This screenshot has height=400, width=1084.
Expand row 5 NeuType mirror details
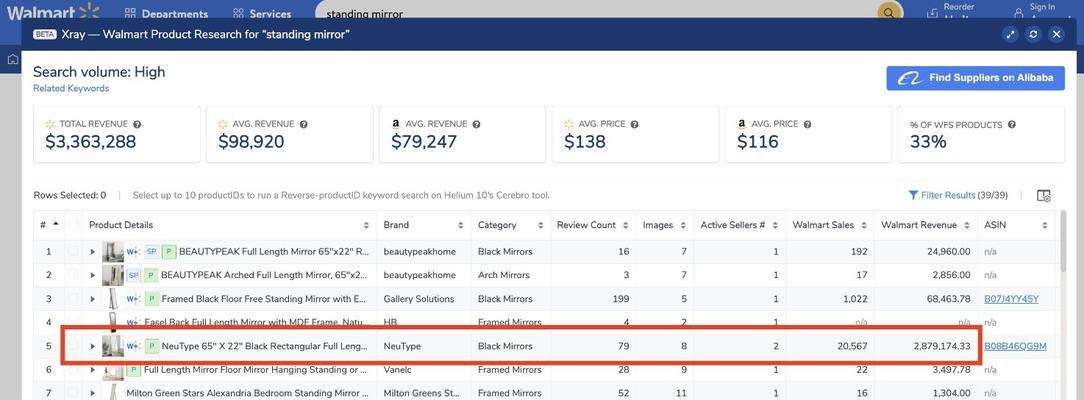(93, 345)
